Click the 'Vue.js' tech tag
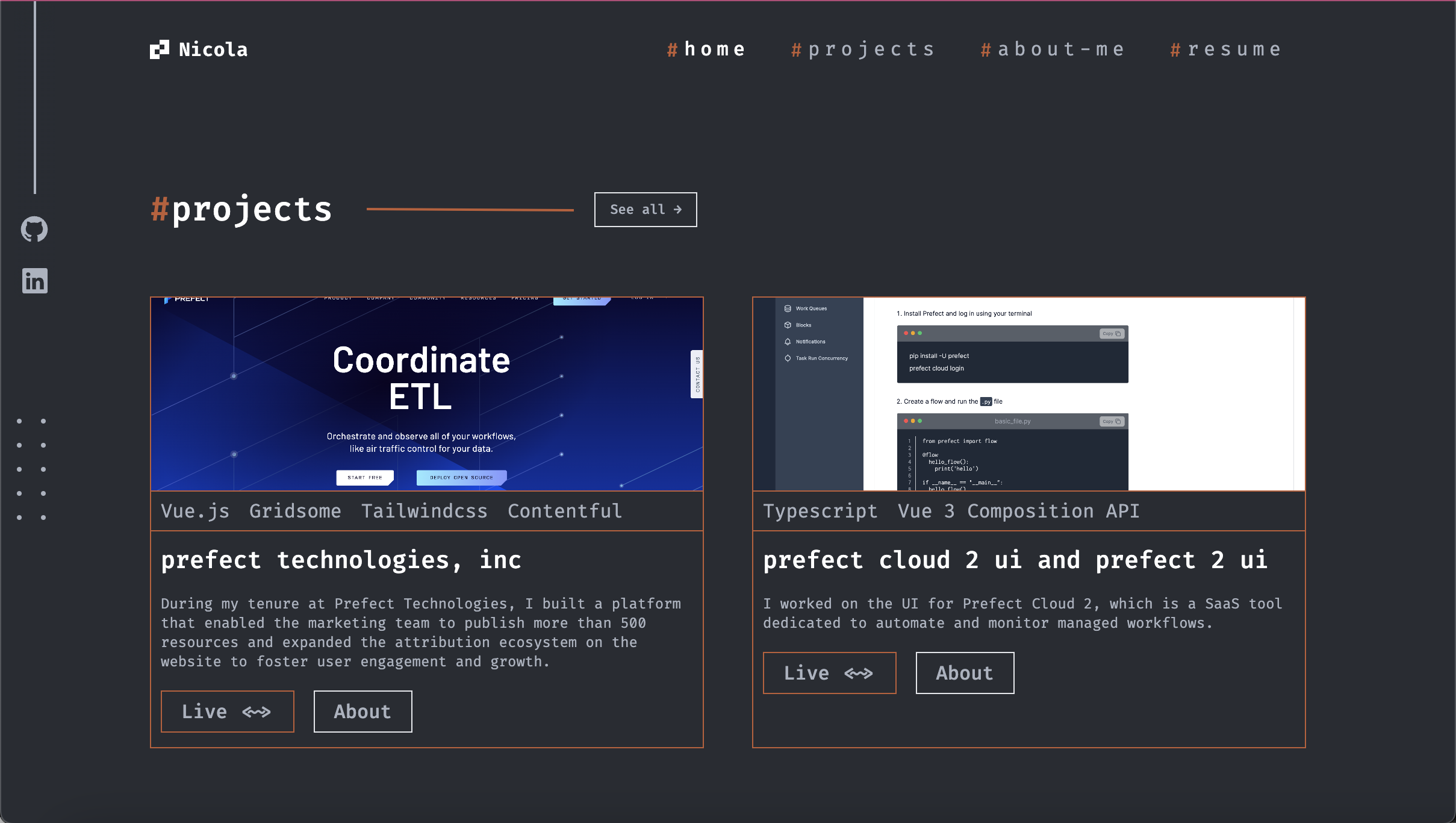Viewport: 1456px width, 823px height. pos(195,511)
